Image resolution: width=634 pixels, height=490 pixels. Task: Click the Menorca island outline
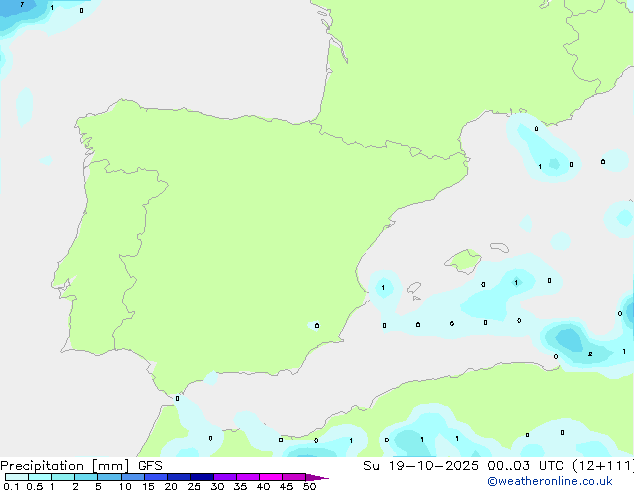pyautogui.click(x=497, y=246)
